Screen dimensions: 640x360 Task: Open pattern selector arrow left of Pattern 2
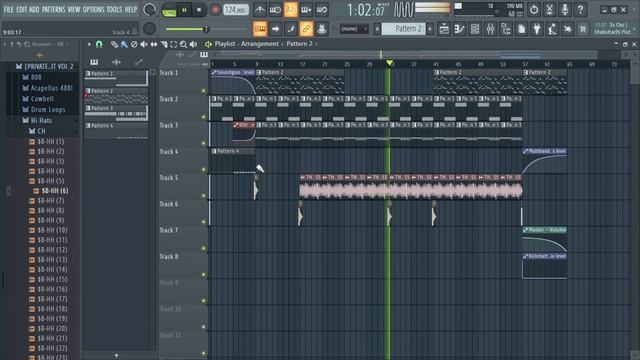pyautogui.click(x=377, y=29)
